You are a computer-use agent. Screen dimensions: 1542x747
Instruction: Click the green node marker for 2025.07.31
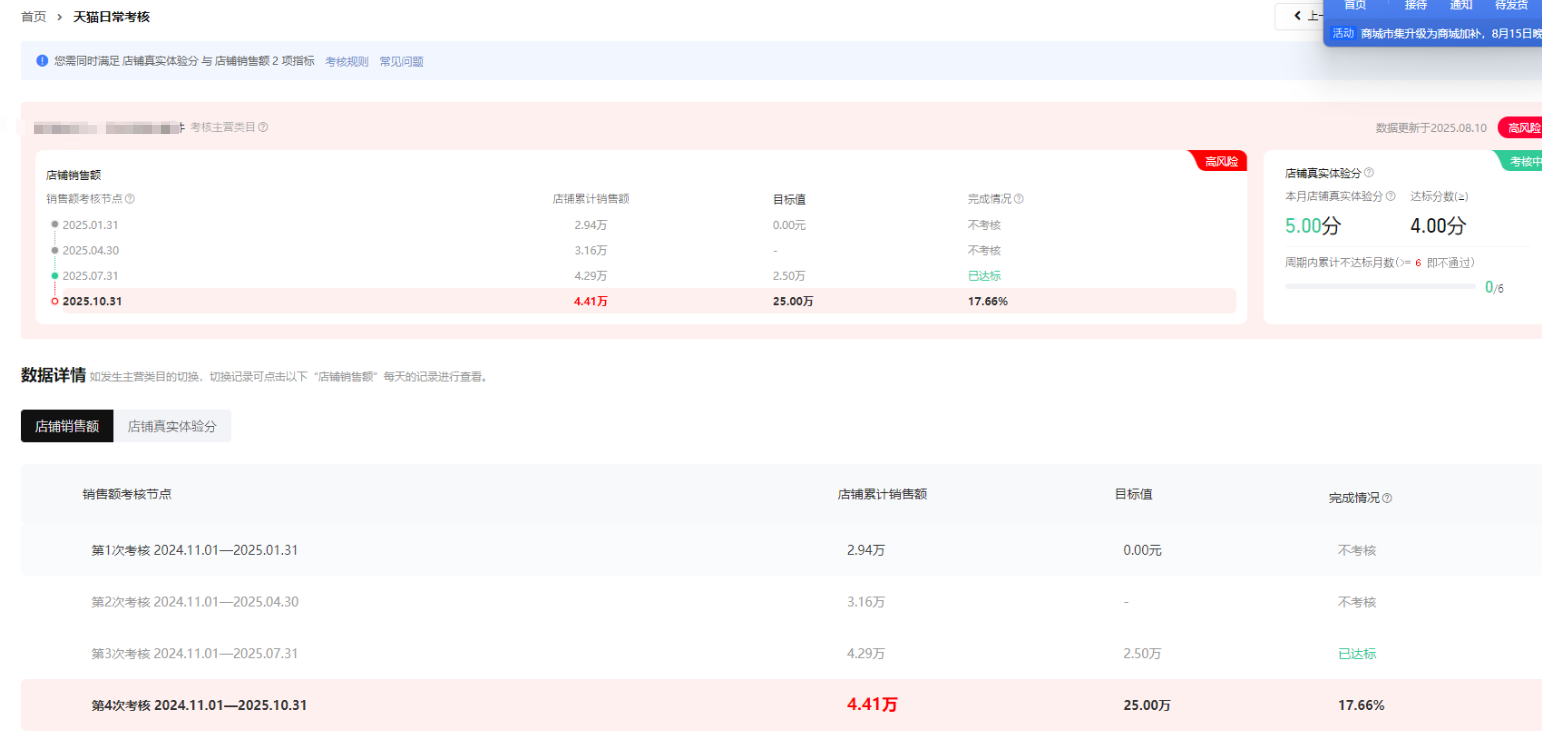point(55,276)
